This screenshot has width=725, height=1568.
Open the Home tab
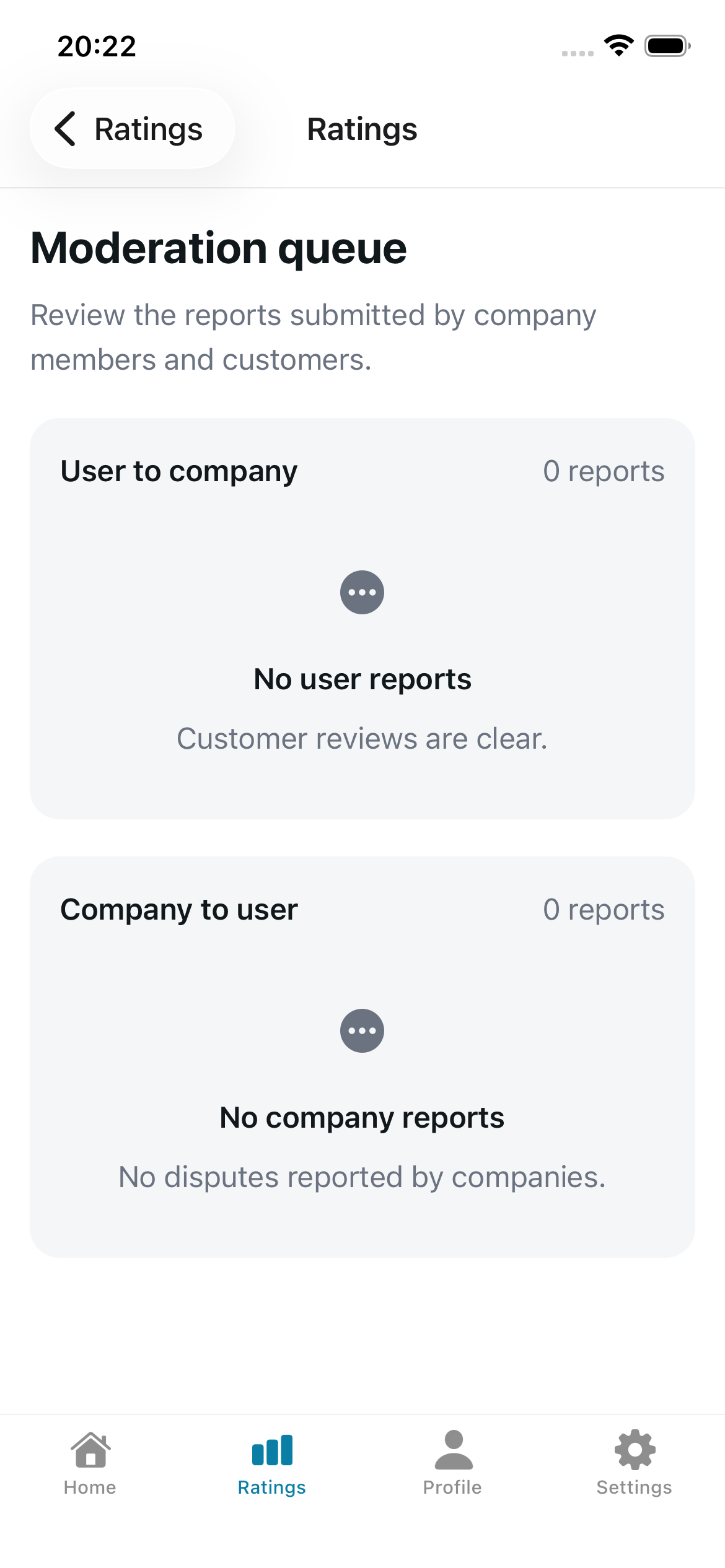coord(90,1463)
